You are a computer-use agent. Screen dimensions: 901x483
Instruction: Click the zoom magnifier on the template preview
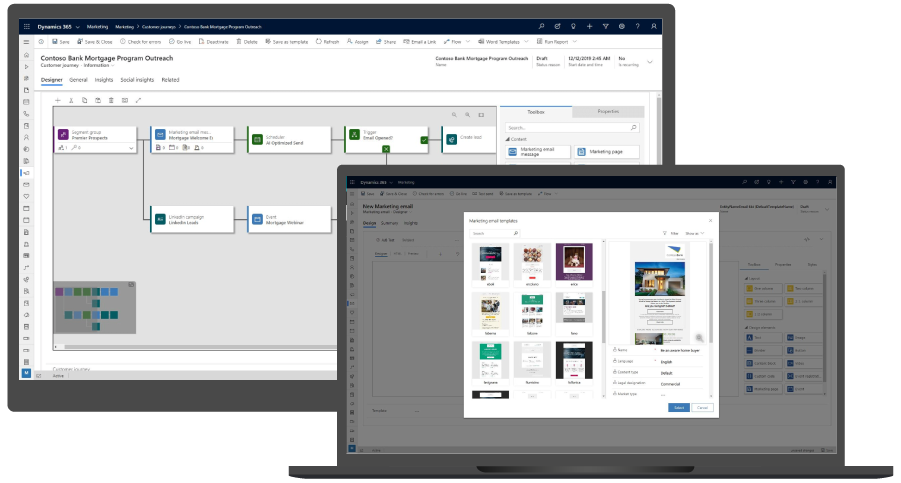coord(699,338)
